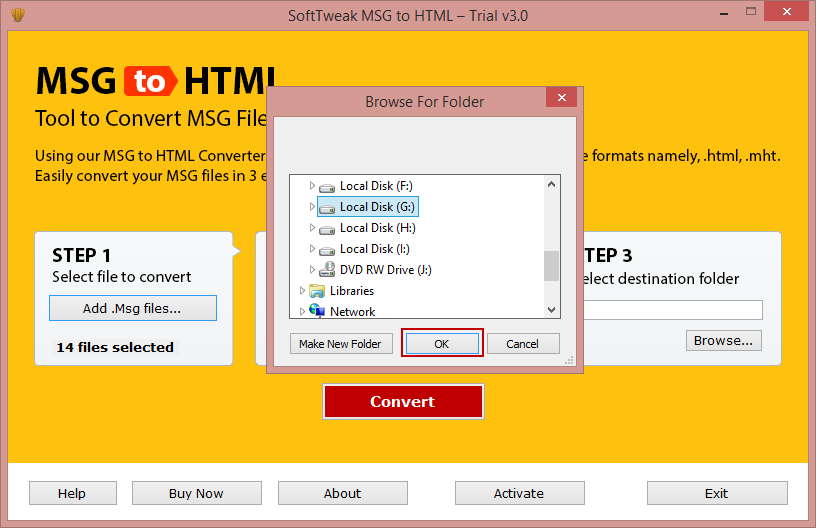Select Local Disk (H:) label in folder tree
Screen dimensions: 816x528
(x=378, y=228)
